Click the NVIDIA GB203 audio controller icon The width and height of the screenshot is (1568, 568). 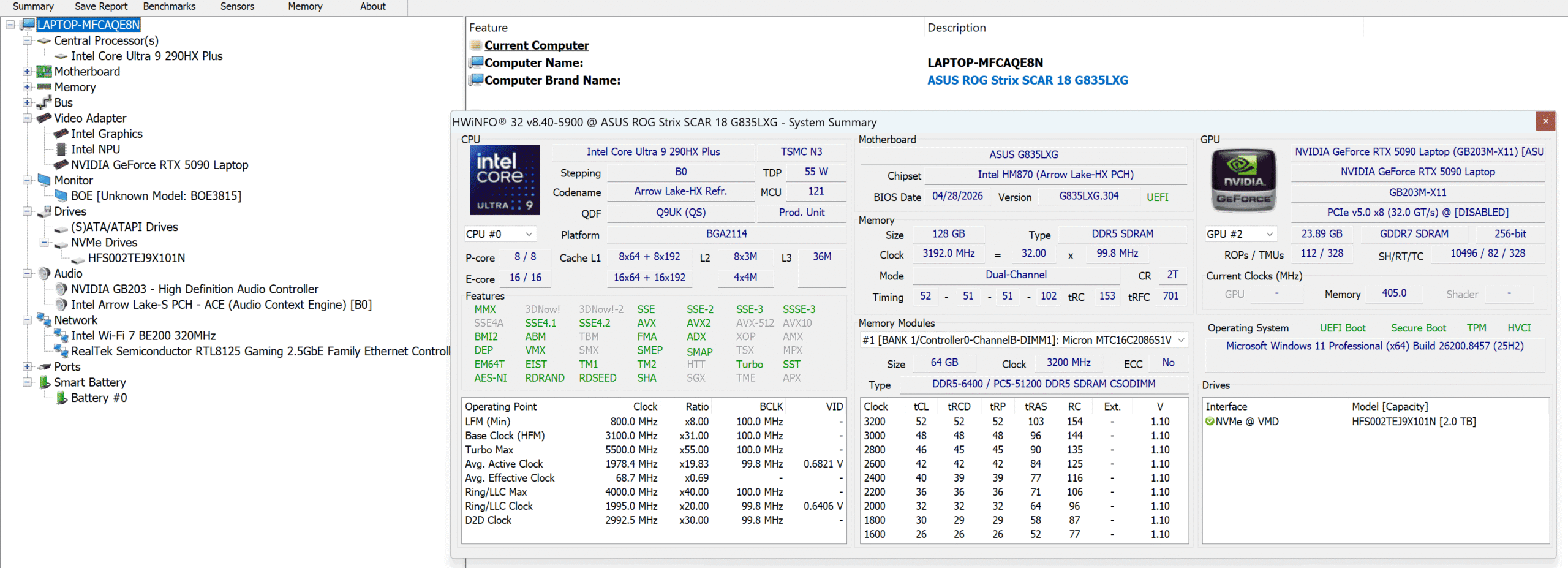tap(61, 289)
